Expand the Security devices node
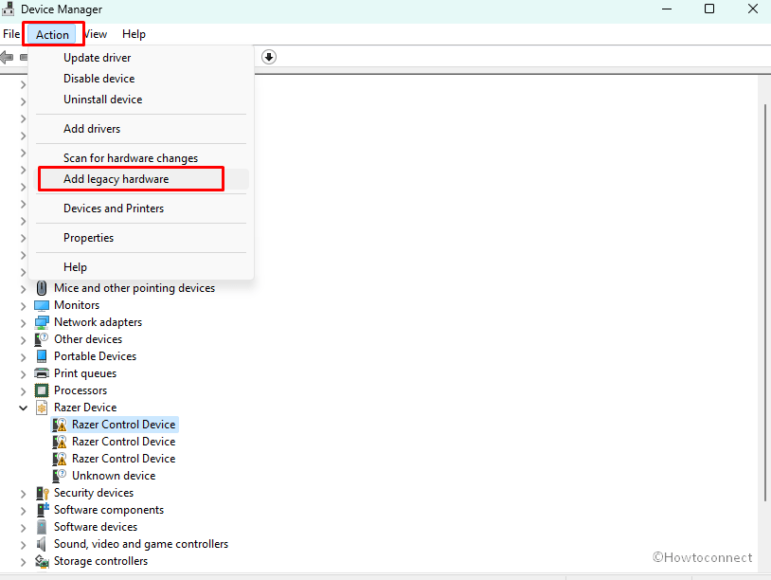Screen dimensions: 771x580 pyautogui.click(x=23, y=494)
